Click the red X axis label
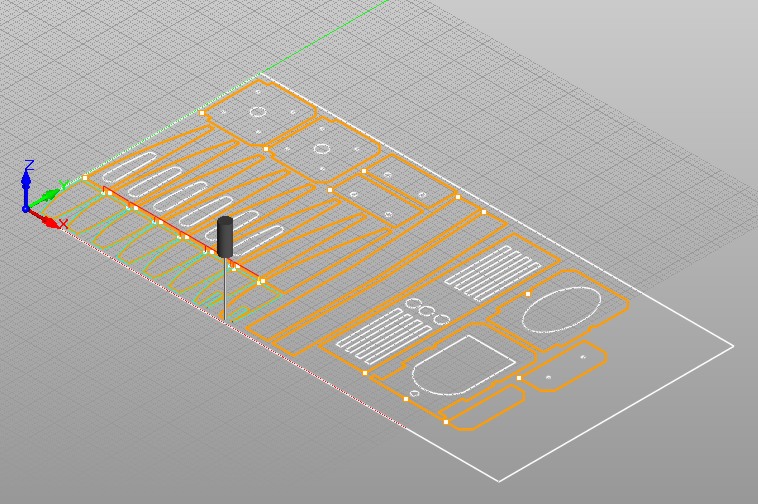758x504 pixels. [x=63, y=225]
